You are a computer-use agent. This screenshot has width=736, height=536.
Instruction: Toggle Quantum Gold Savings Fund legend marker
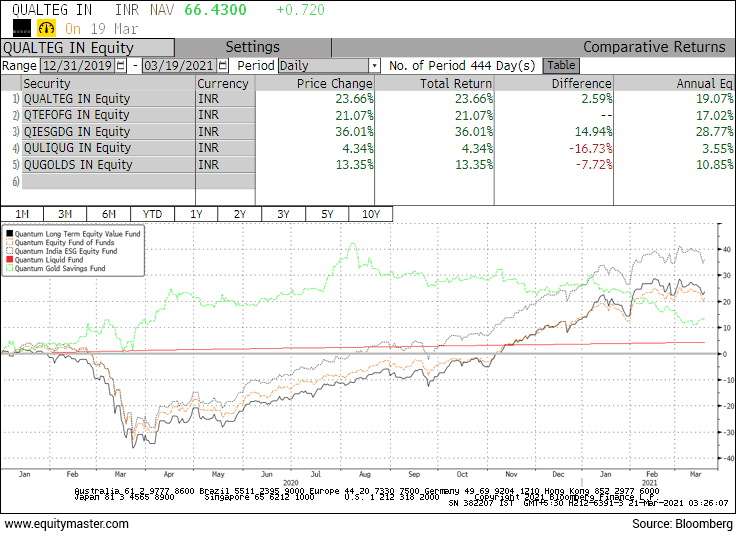click(10, 268)
